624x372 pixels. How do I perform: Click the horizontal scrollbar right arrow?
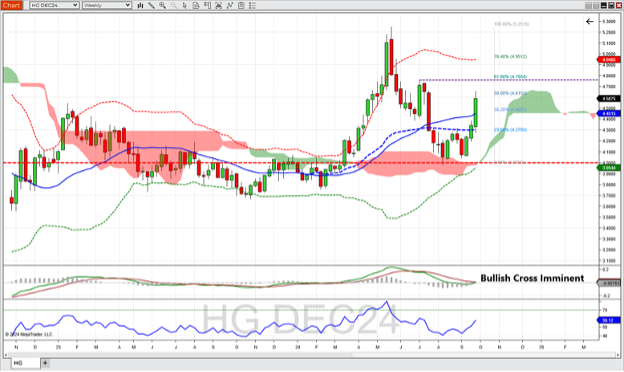(618, 354)
